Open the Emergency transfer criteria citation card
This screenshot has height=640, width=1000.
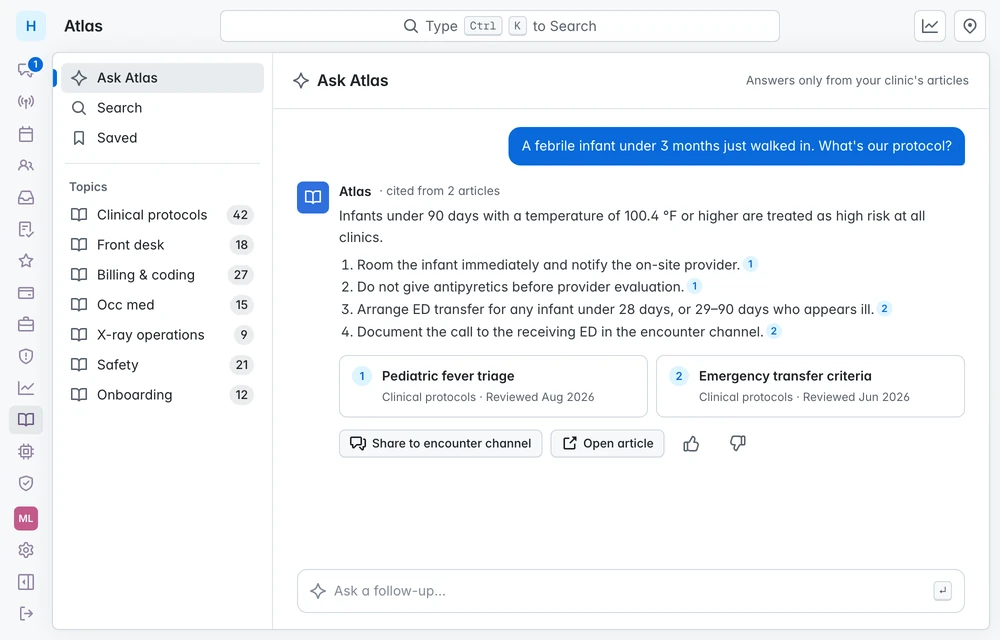811,386
